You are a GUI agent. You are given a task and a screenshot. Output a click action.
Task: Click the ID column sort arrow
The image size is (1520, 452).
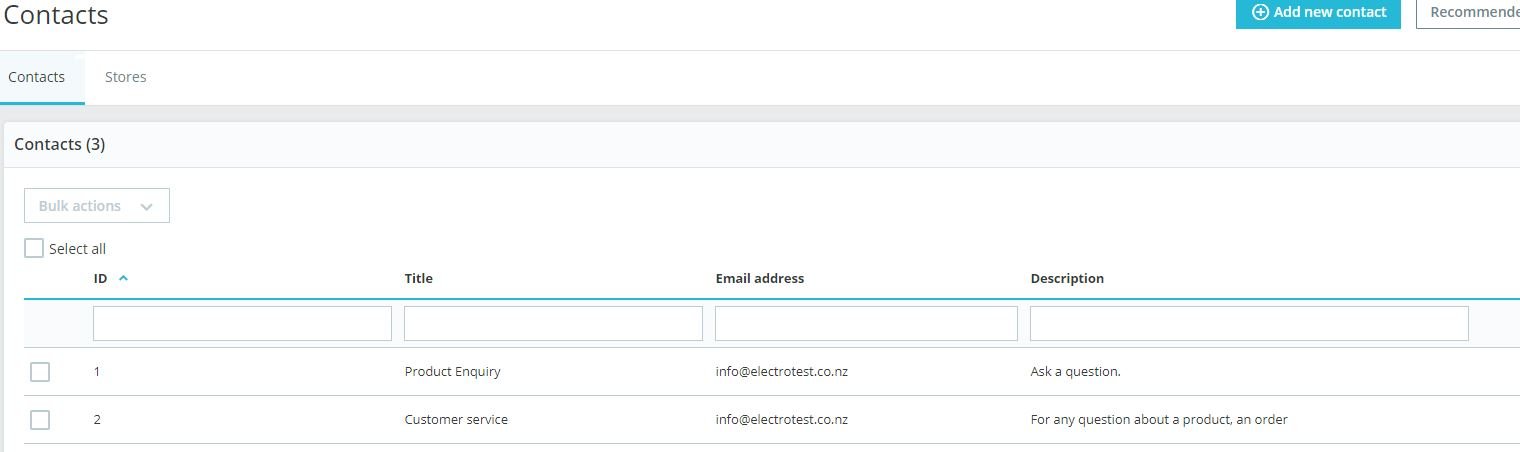click(123, 279)
